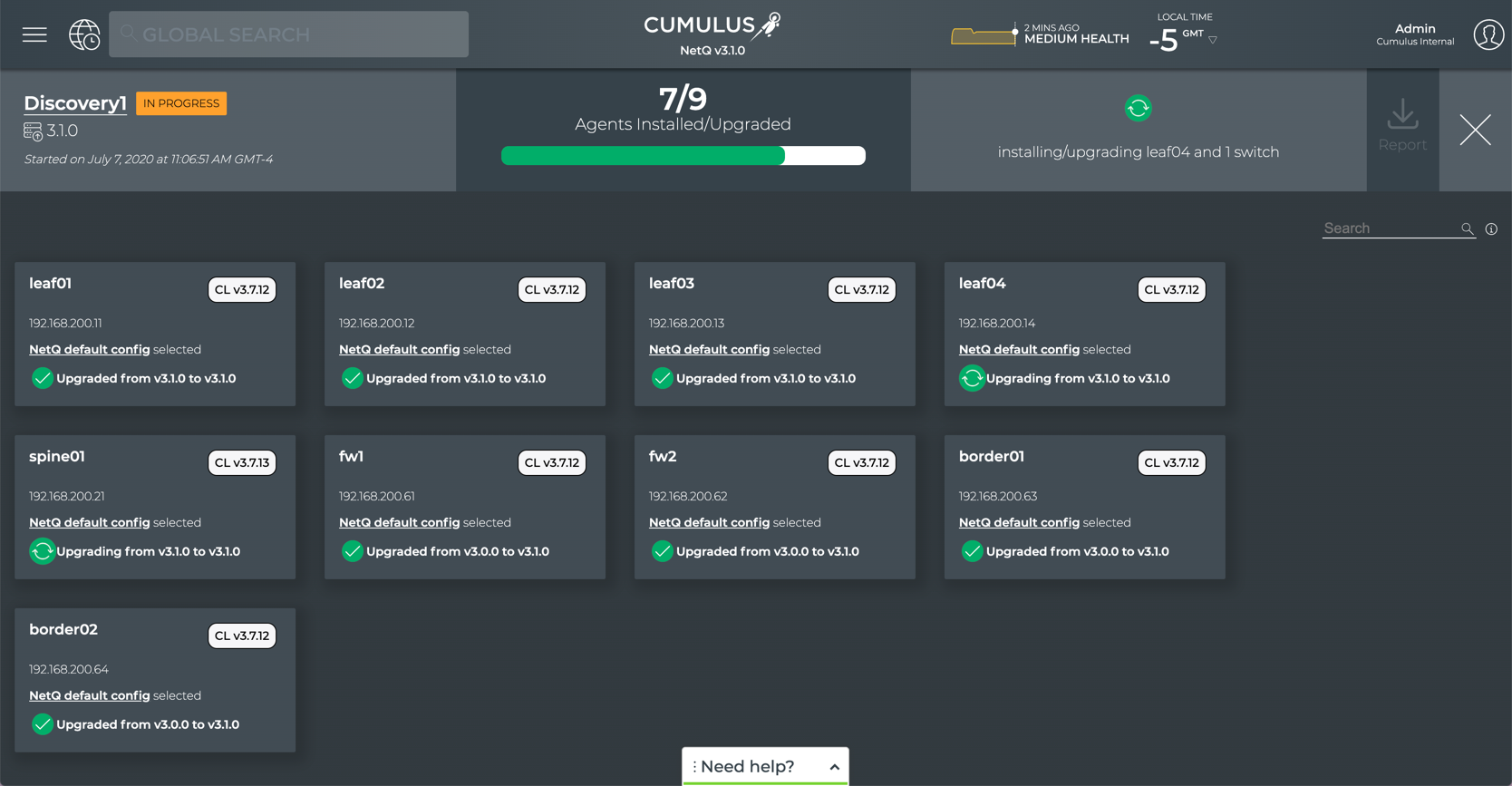
Task: Open the Admin user profile icon
Action: [x=1488, y=34]
